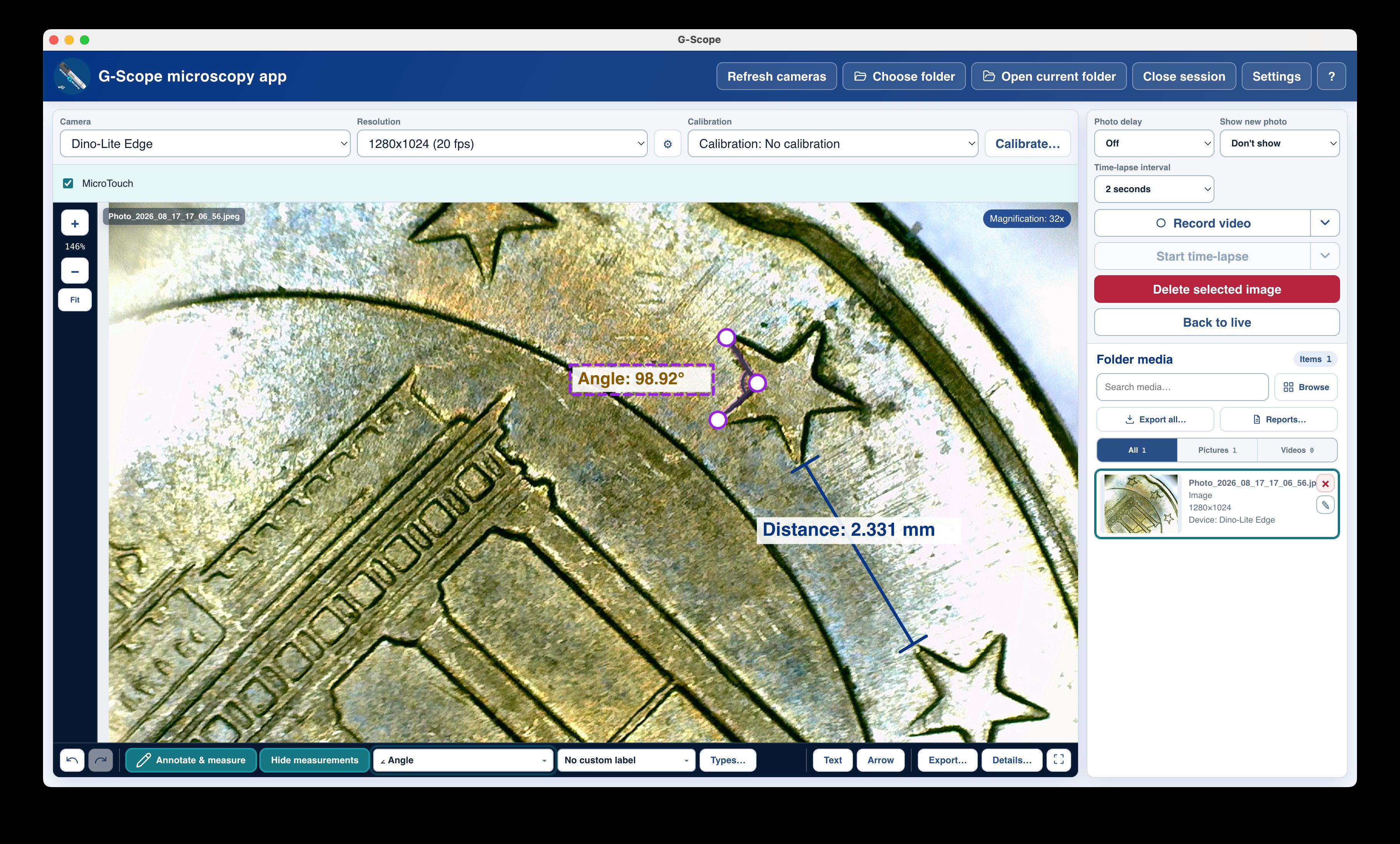Click the Magnification: 32x badge

(x=1027, y=219)
